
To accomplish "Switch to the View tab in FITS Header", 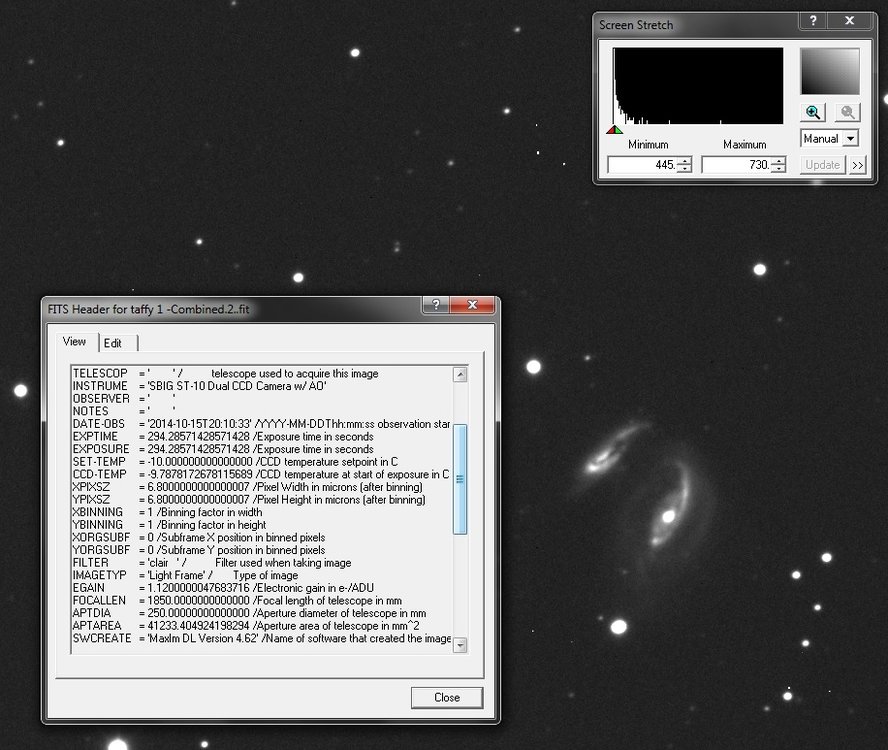I will tap(74, 342).
